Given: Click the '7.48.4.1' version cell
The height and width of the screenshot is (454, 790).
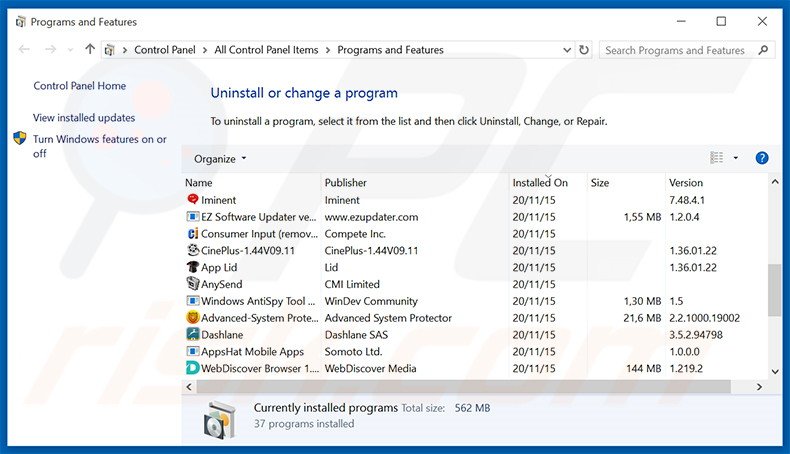Looking at the screenshot, I should pyautogui.click(x=687, y=200).
